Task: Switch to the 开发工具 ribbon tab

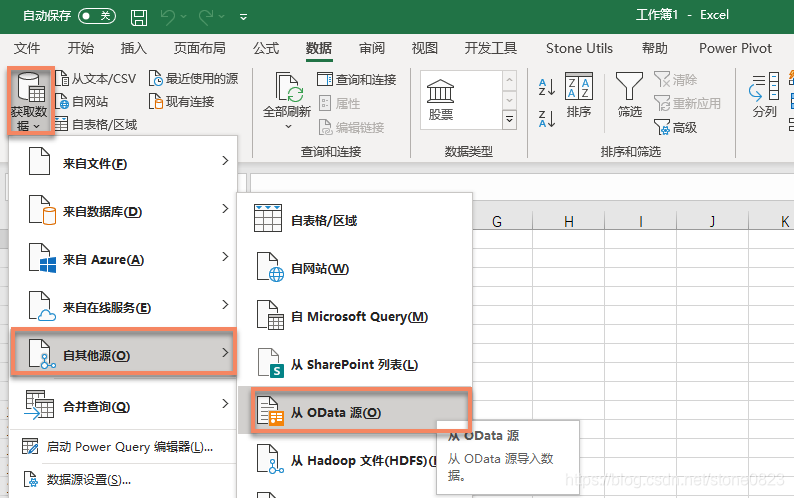Action: [x=491, y=48]
